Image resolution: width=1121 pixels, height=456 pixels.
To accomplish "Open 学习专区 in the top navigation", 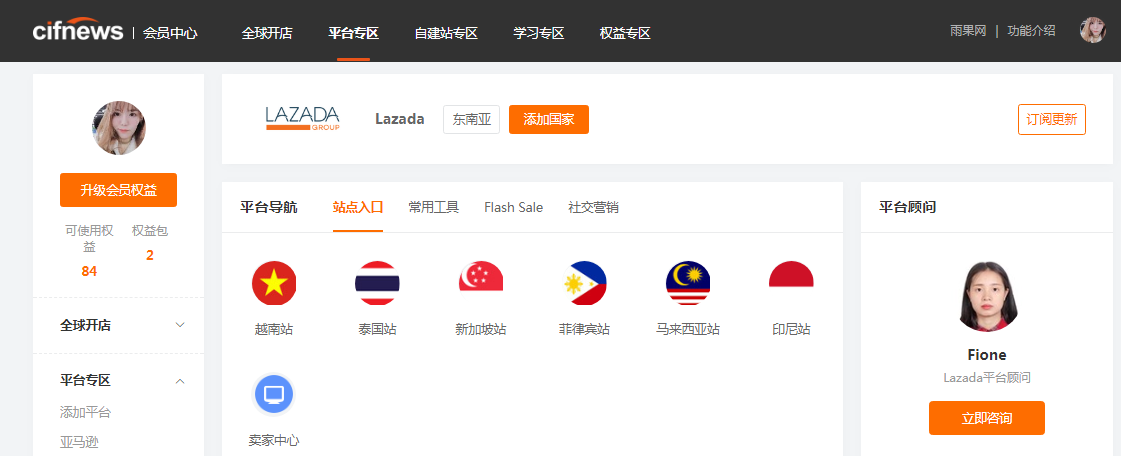I will pyautogui.click(x=539, y=33).
